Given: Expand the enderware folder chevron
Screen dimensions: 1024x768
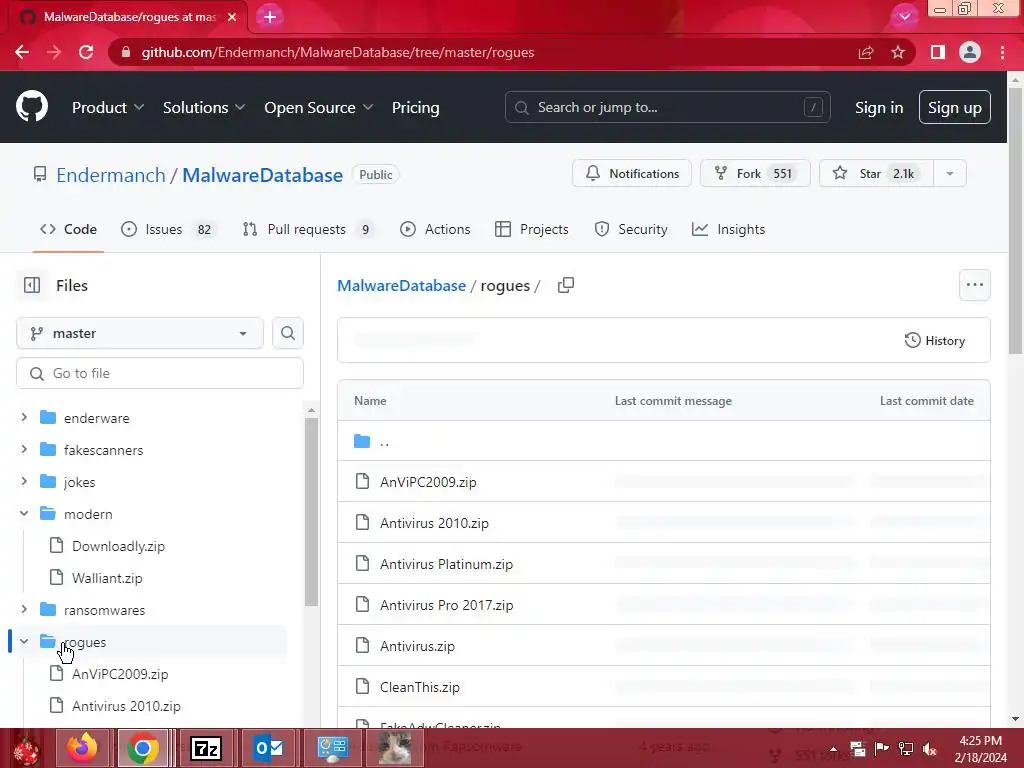Looking at the screenshot, I should coord(24,417).
